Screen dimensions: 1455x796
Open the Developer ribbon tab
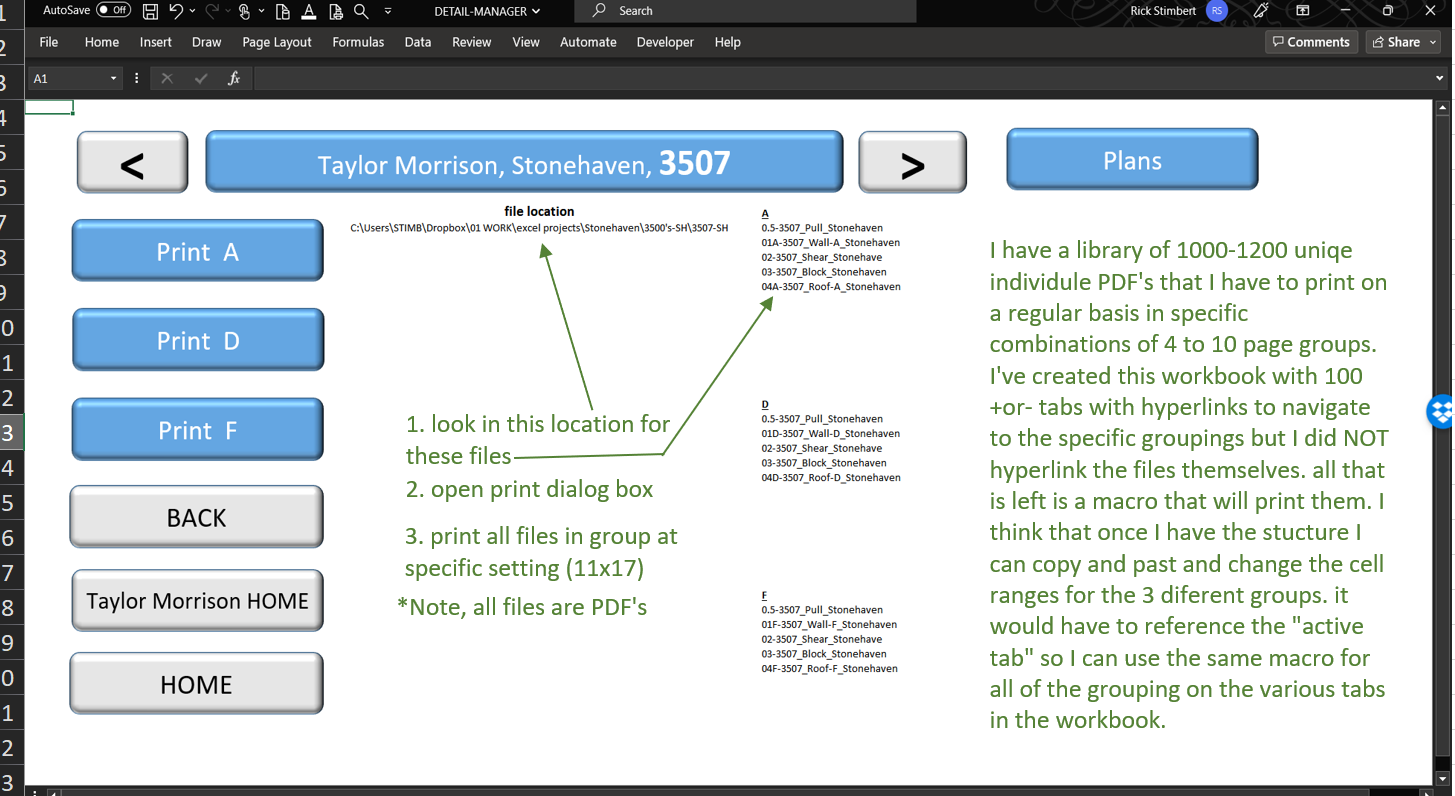point(665,42)
